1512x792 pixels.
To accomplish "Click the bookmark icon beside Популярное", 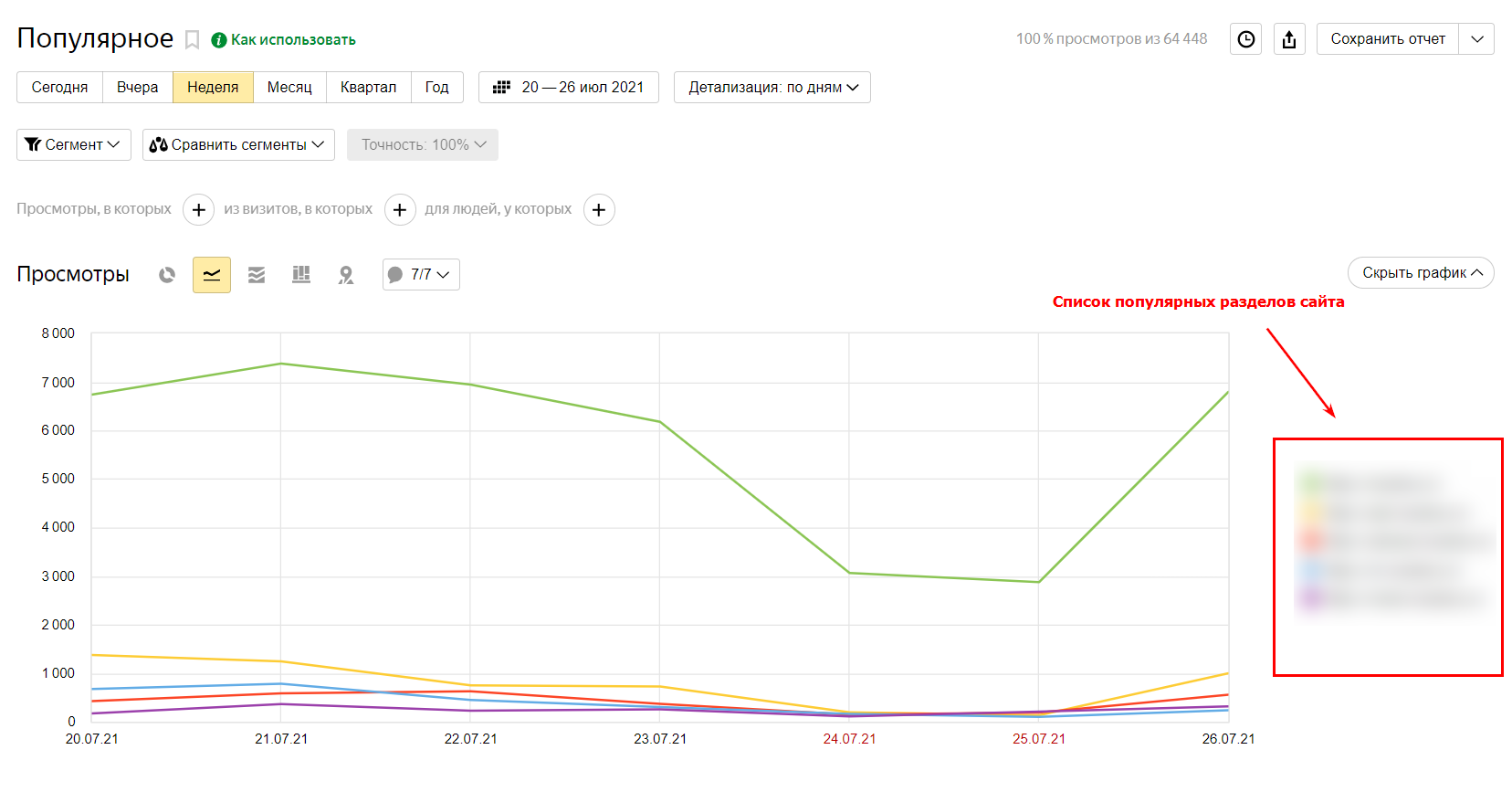I will (192, 39).
